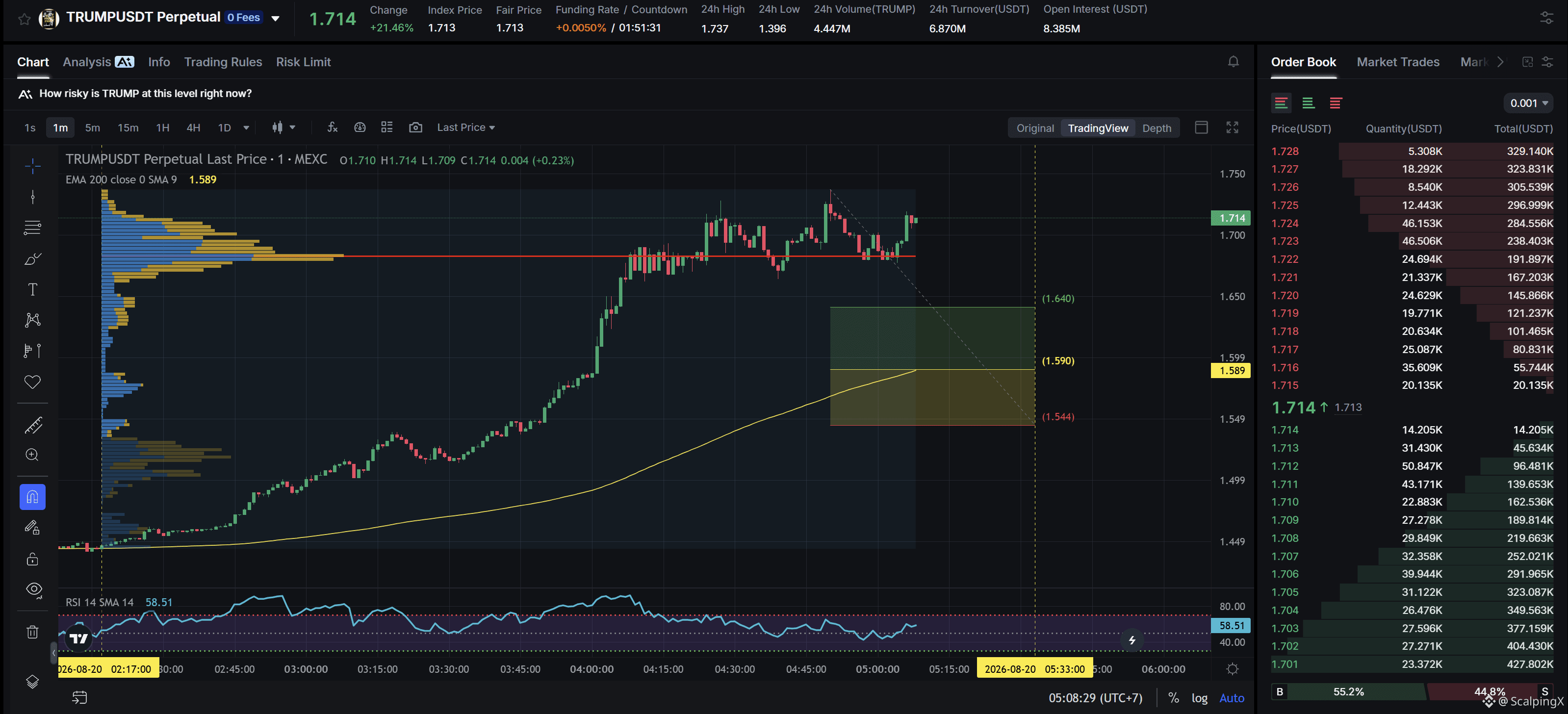Open order book settings sliders icon
This screenshot has width=1568, height=714.
click(x=1547, y=62)
